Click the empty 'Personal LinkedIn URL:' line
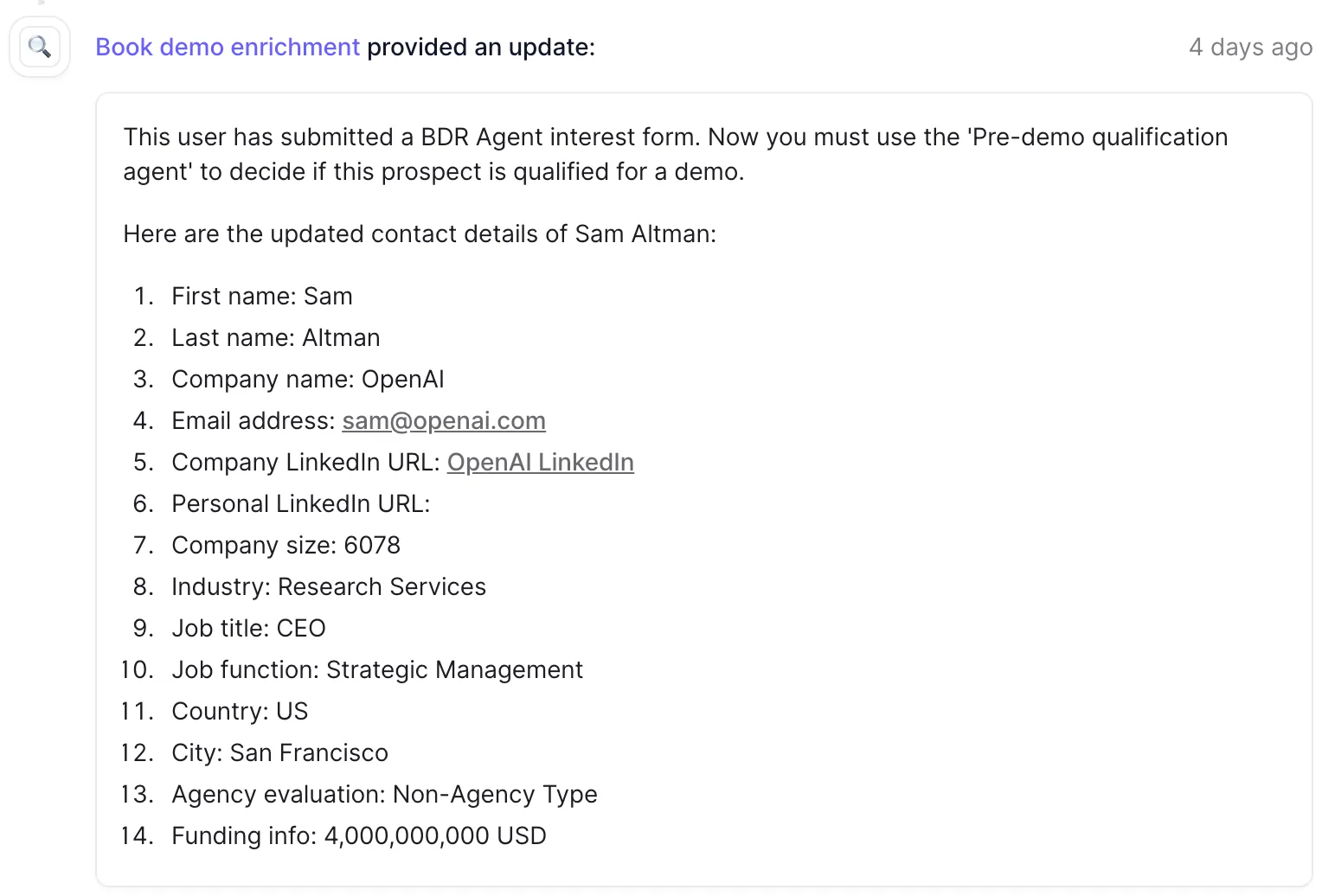This screenshot has height=896, width=1322. pyautogui.click(x=300, y=504)
